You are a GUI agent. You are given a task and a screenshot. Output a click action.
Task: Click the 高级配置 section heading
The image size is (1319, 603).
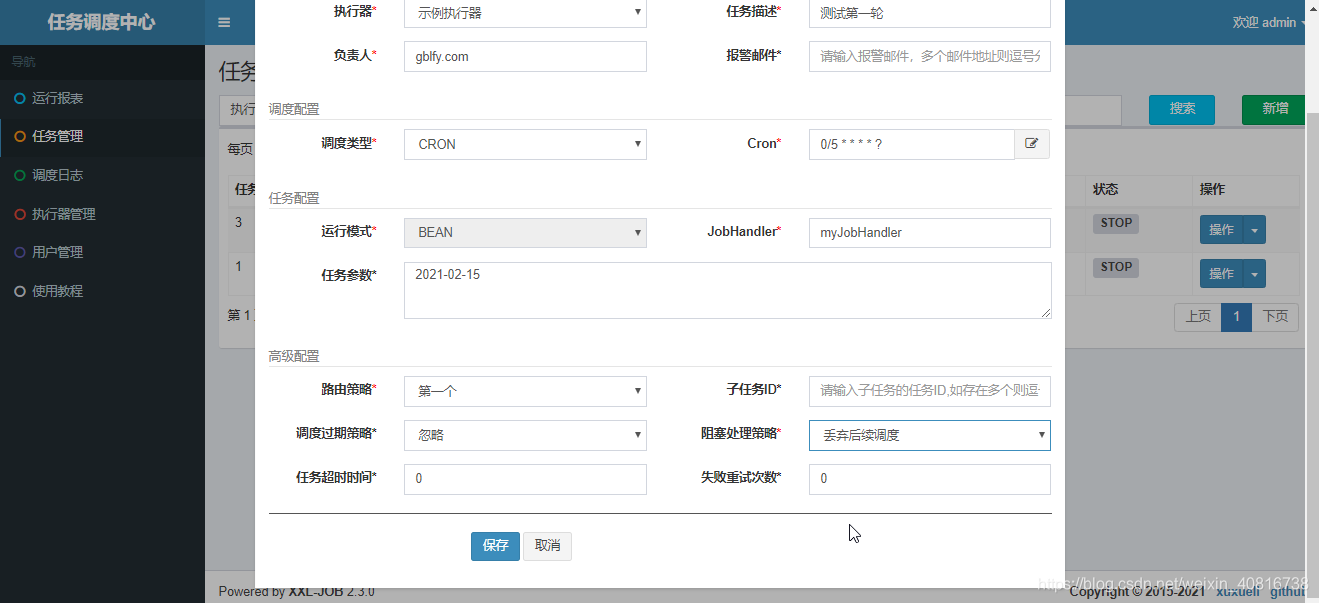click(x=293, y=356)
